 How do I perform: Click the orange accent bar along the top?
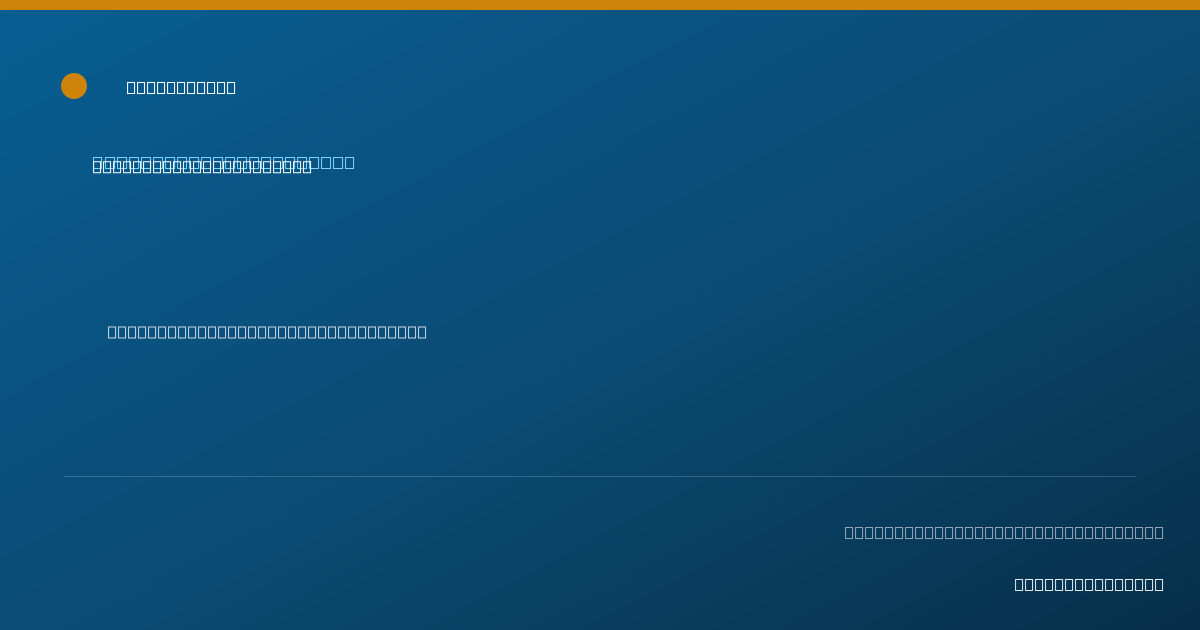coord(600,5)
